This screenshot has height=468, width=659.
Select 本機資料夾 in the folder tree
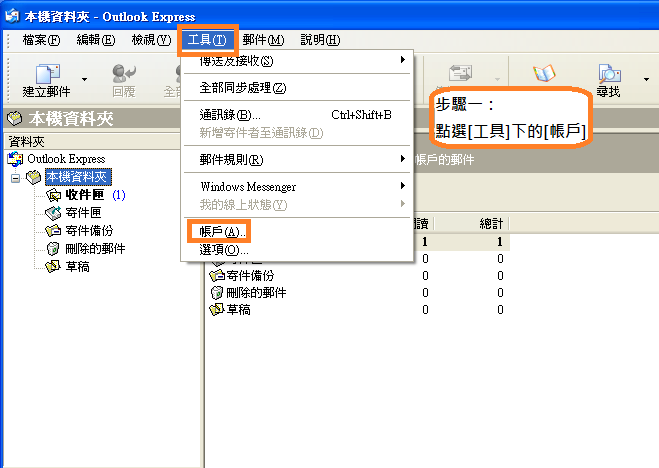pos(78,177)
